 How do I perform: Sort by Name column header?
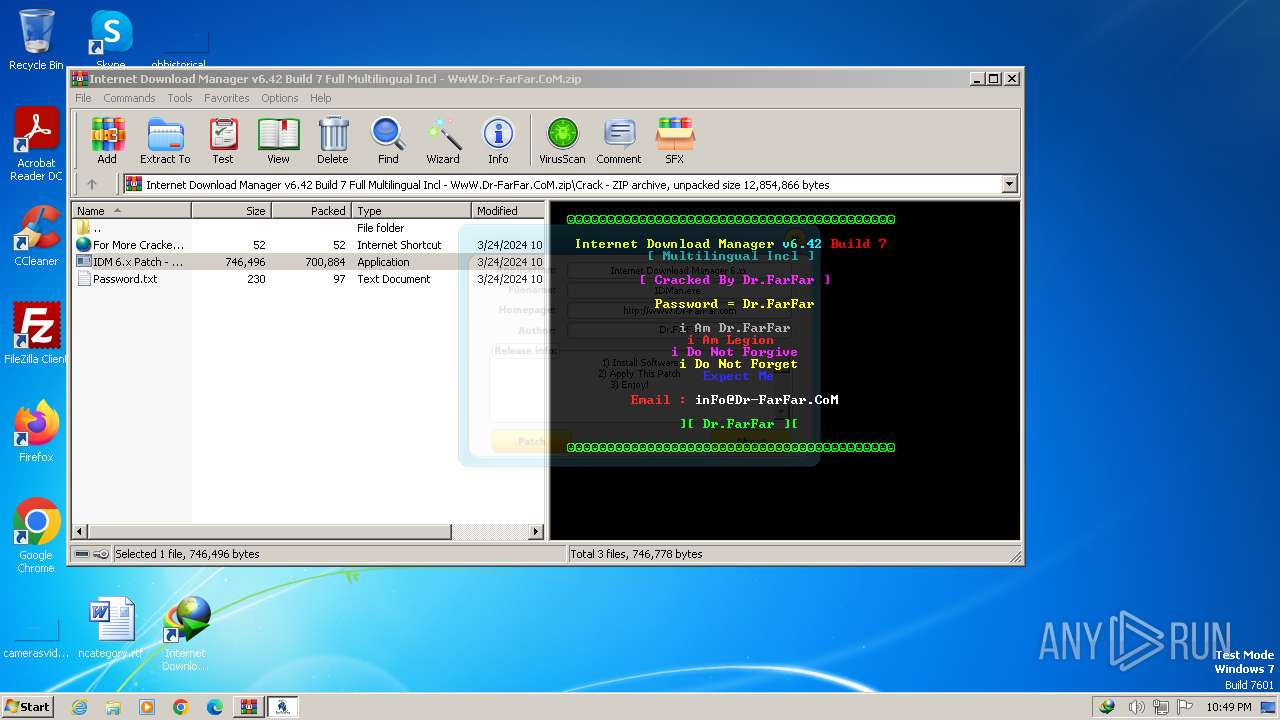coord(131,210)
